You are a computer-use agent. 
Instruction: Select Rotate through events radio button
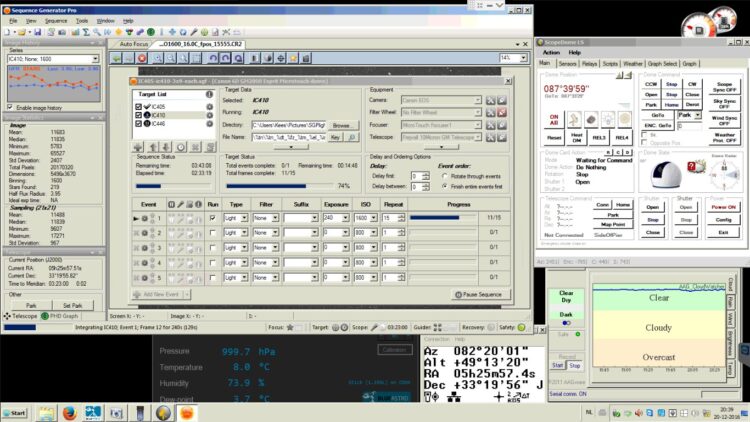[x=445, y=176]
